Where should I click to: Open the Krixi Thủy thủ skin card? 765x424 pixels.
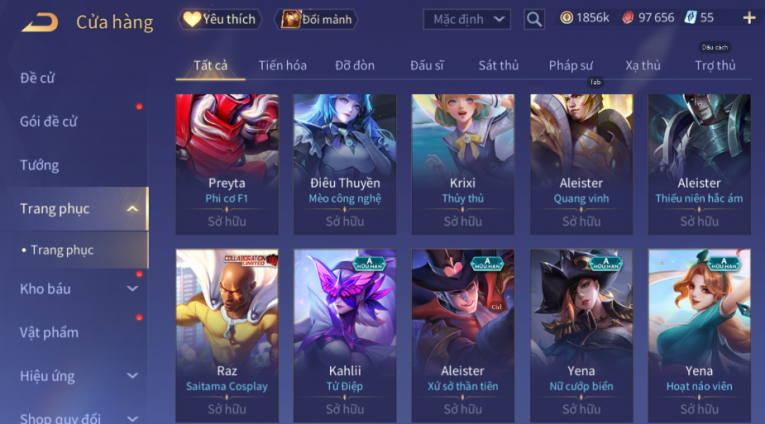click(463, 164)
